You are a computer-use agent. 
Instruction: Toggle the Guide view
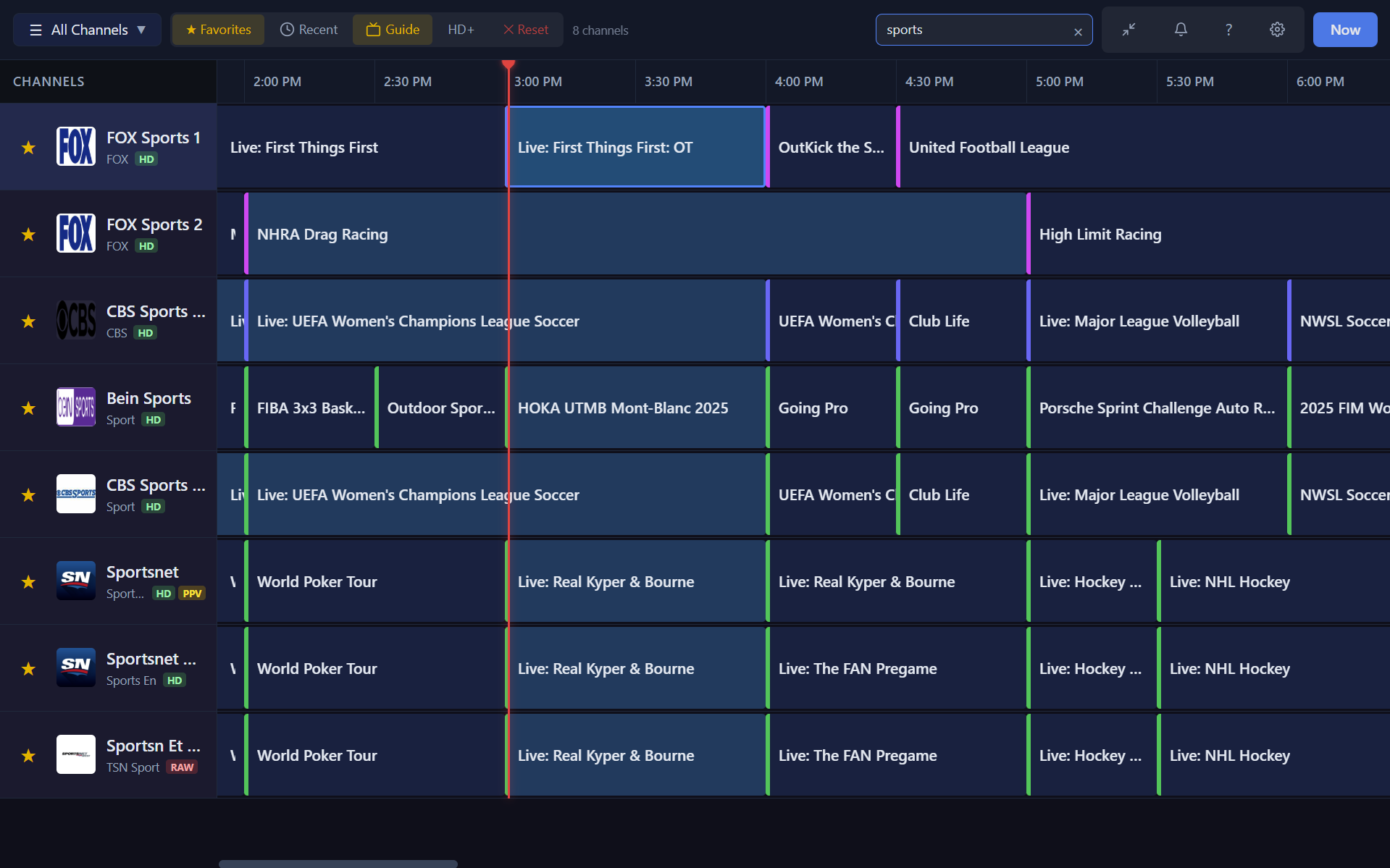[x=393, y=30]
